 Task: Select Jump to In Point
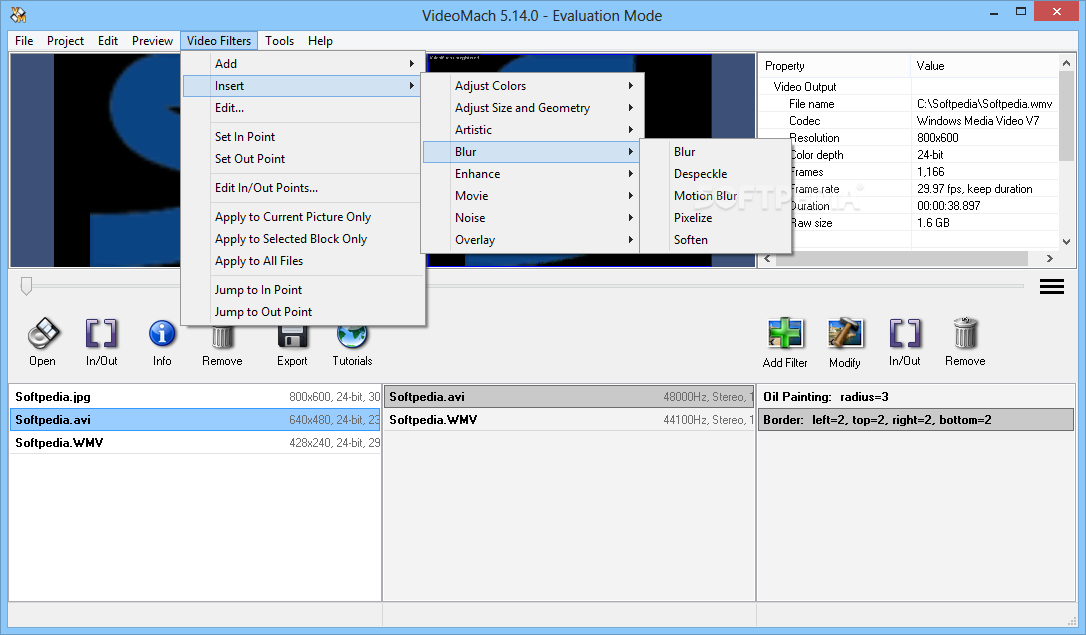tap(302, 290)
